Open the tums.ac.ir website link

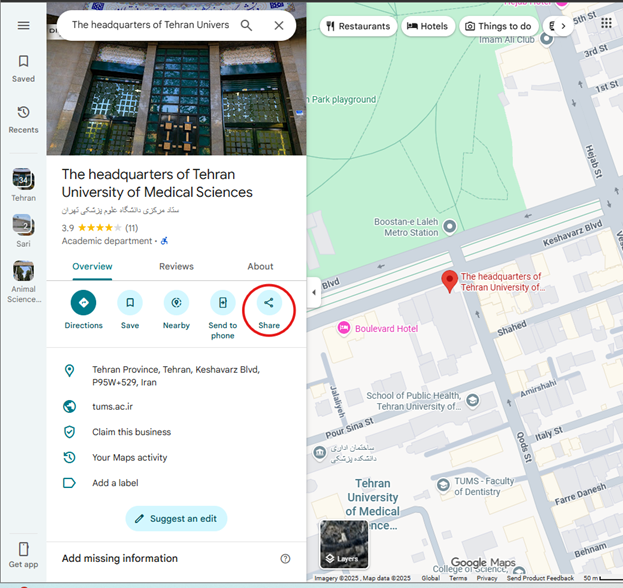point(113,407)
